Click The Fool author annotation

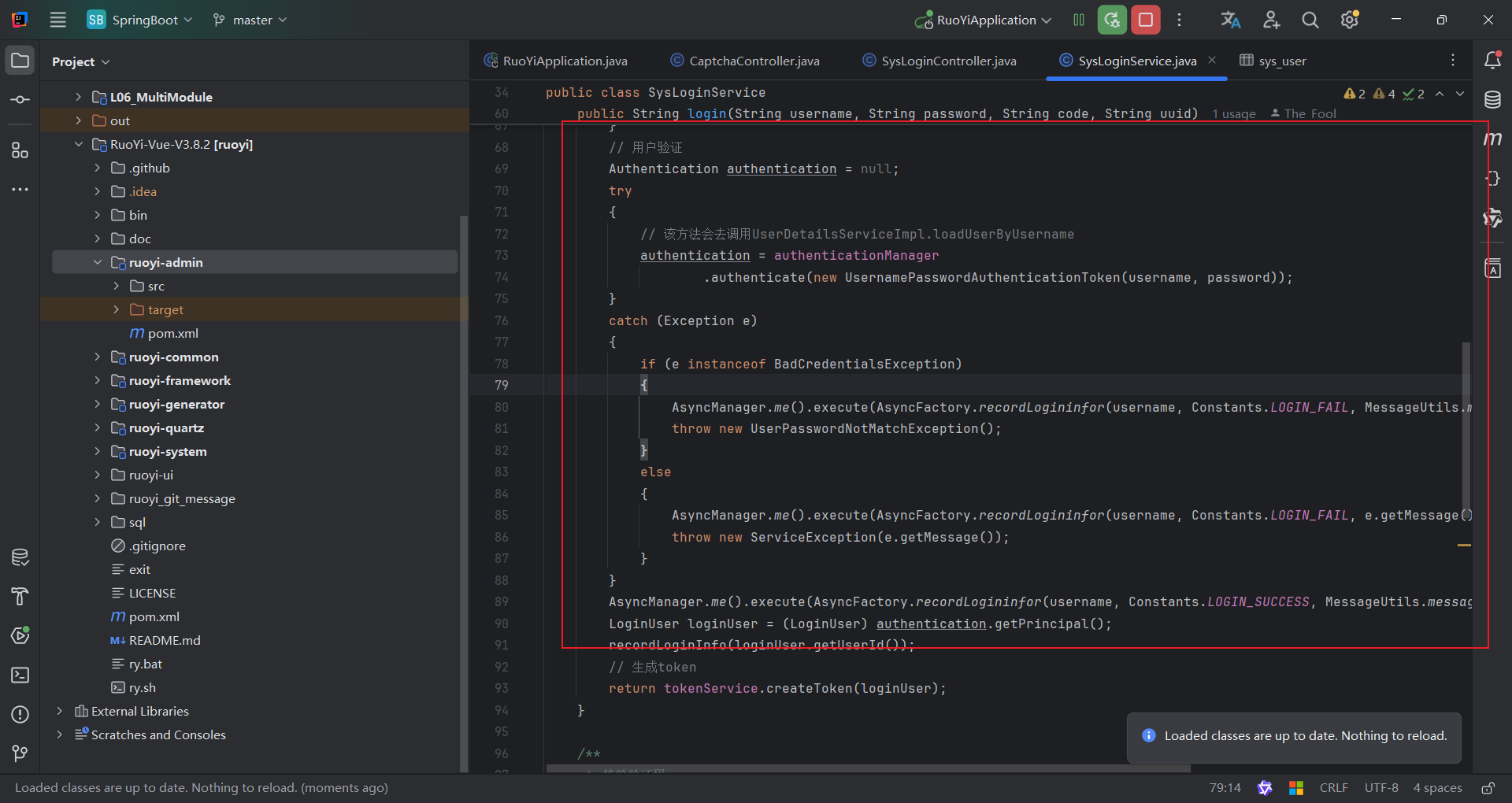pos(1303,114)
